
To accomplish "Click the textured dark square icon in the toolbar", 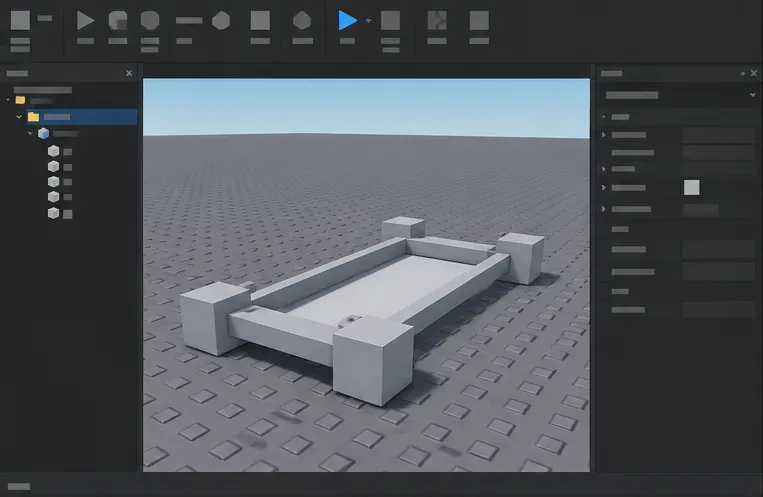I will pyautogui.click(x=437, y=20).
